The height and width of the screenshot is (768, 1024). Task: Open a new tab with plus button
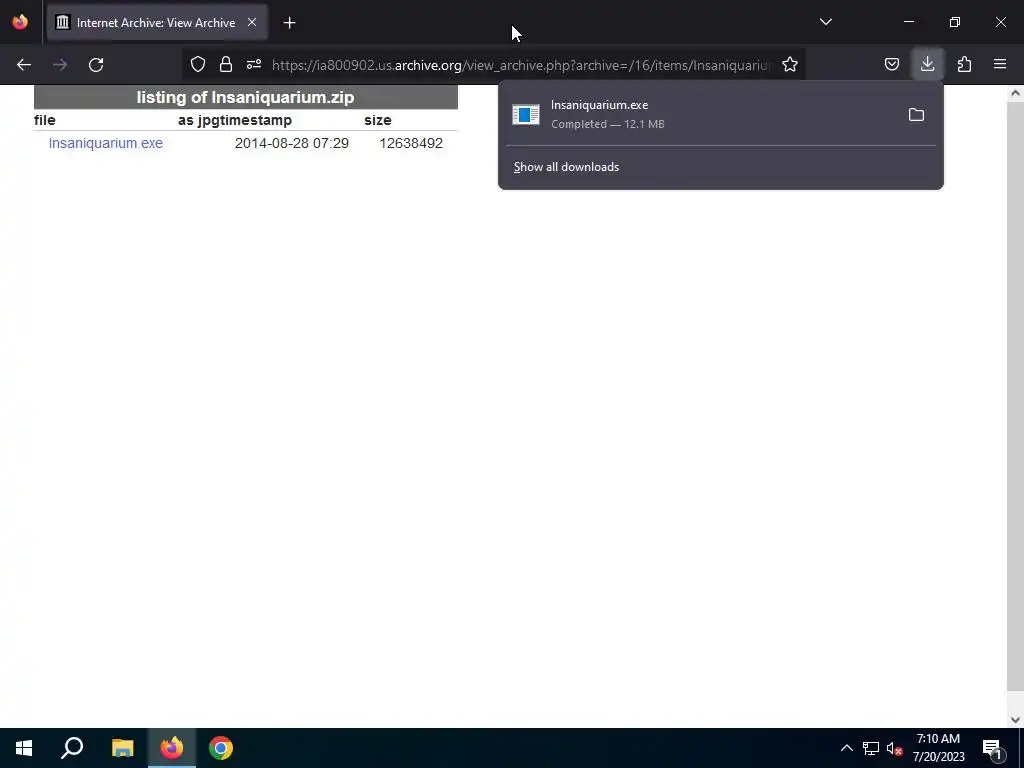click(289, 23)
